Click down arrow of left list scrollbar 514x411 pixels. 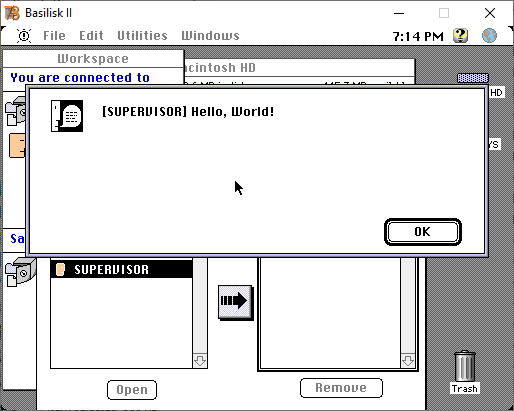(200, 361)
